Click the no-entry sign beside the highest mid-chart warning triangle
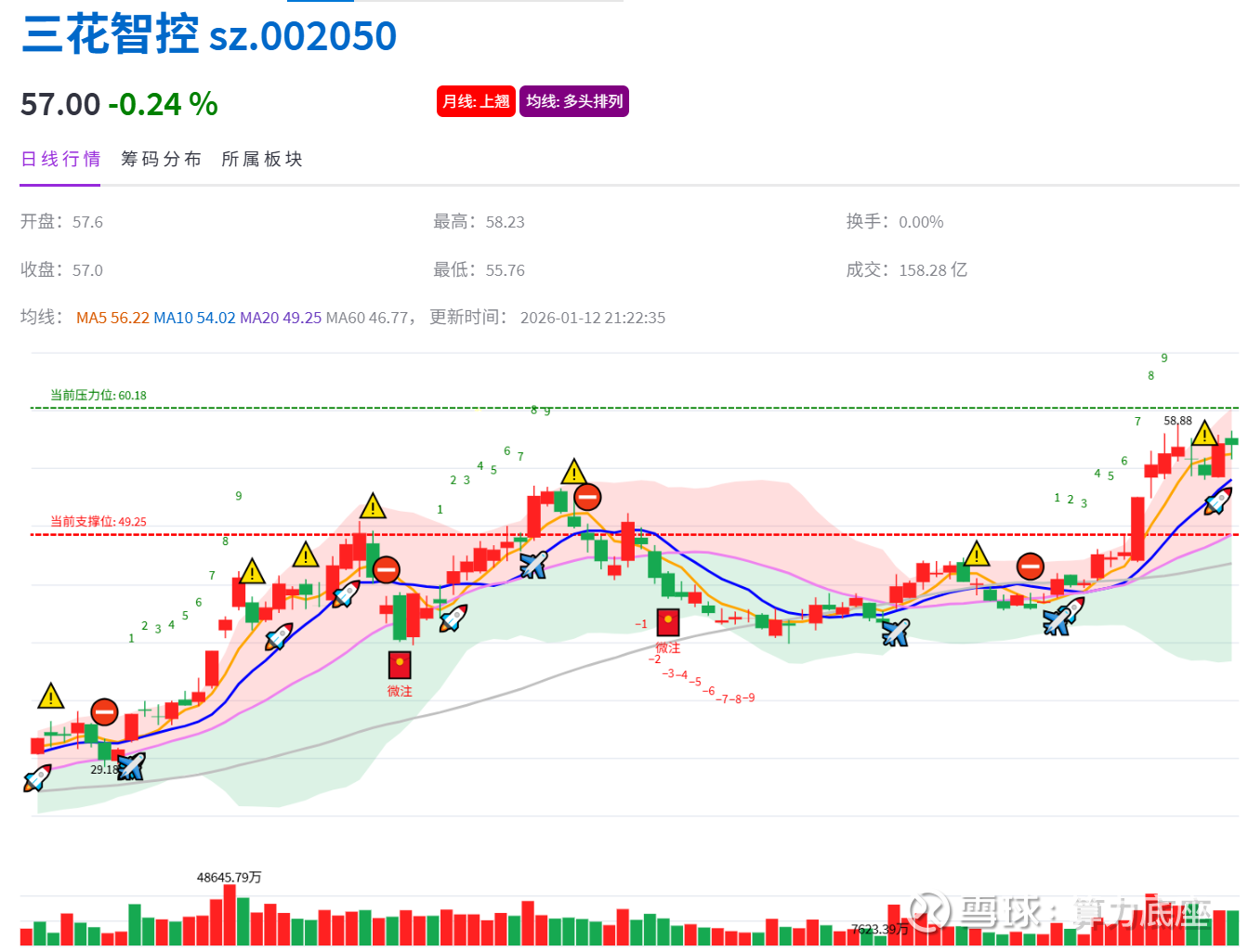The width and height of the screenshot is (1248, 952). point(587,497)
